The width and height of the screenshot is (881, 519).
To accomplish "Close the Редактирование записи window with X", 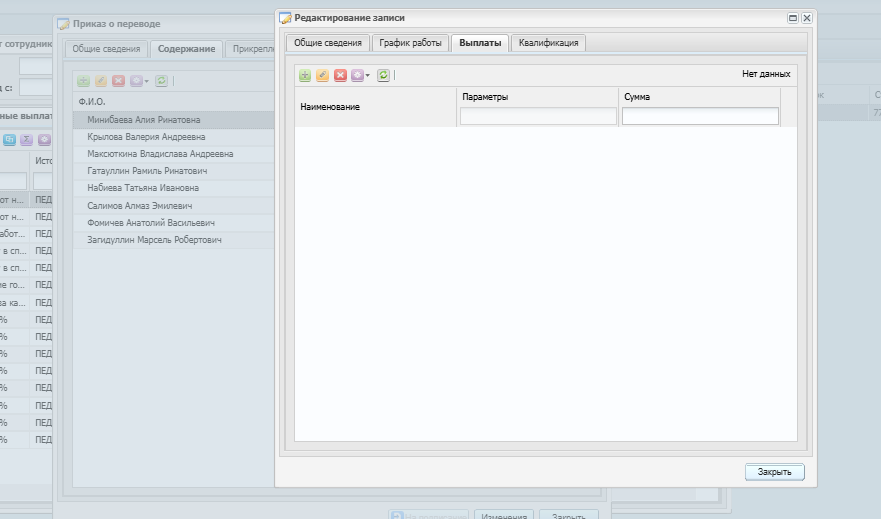I will 806,18.
